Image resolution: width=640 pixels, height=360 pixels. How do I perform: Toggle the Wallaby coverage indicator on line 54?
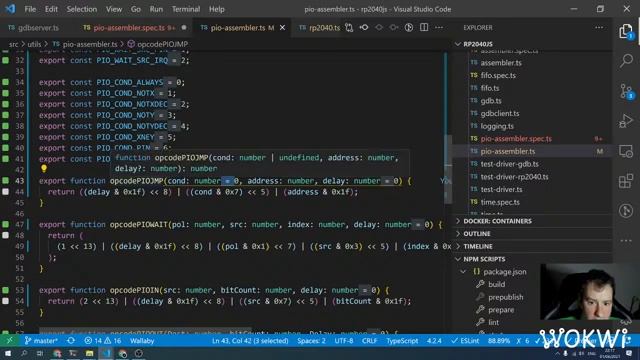pyautogui.click(x=5, y=301)
